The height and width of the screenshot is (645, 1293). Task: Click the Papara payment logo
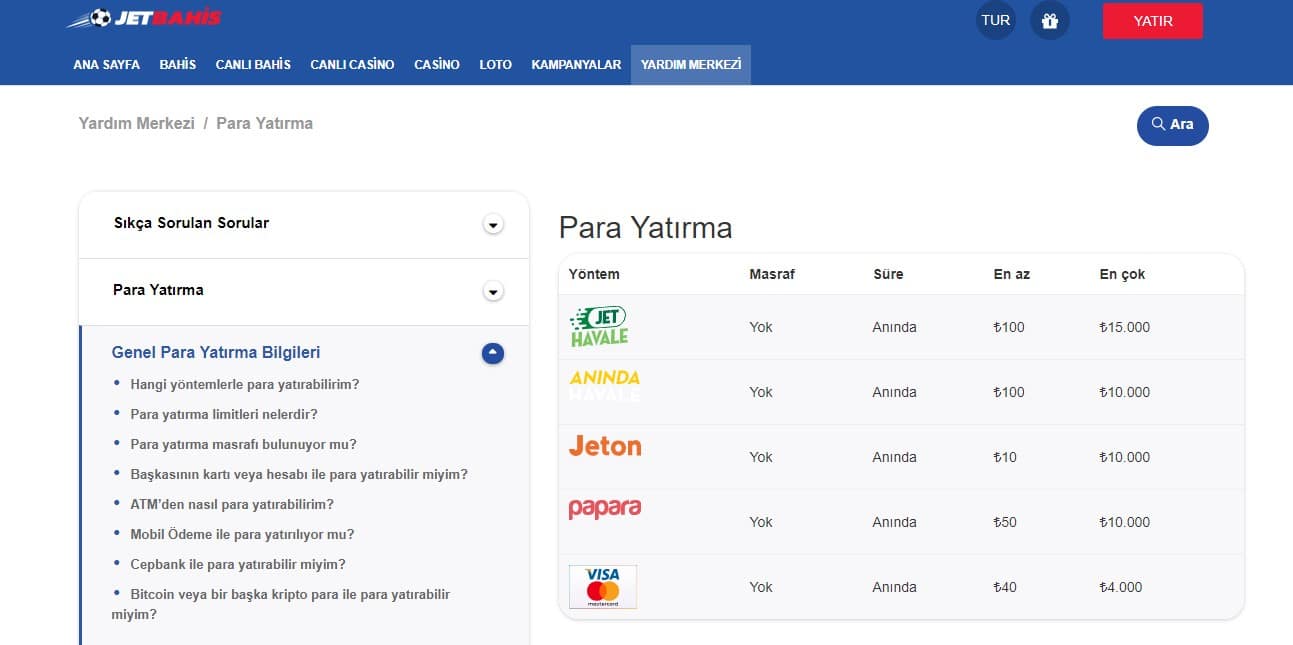[604, 508]
